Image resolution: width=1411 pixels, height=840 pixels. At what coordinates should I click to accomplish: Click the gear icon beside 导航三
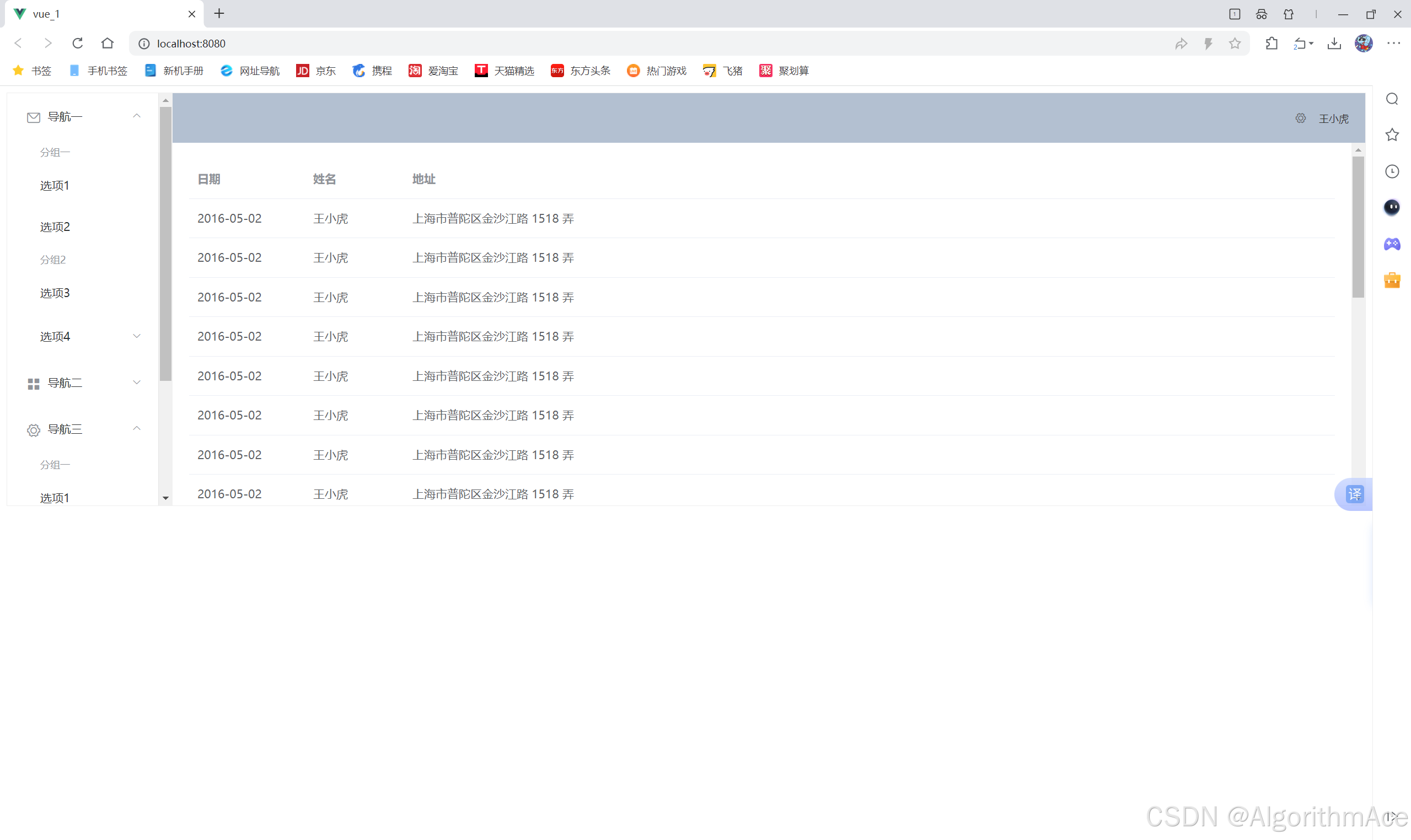point(33,429)
